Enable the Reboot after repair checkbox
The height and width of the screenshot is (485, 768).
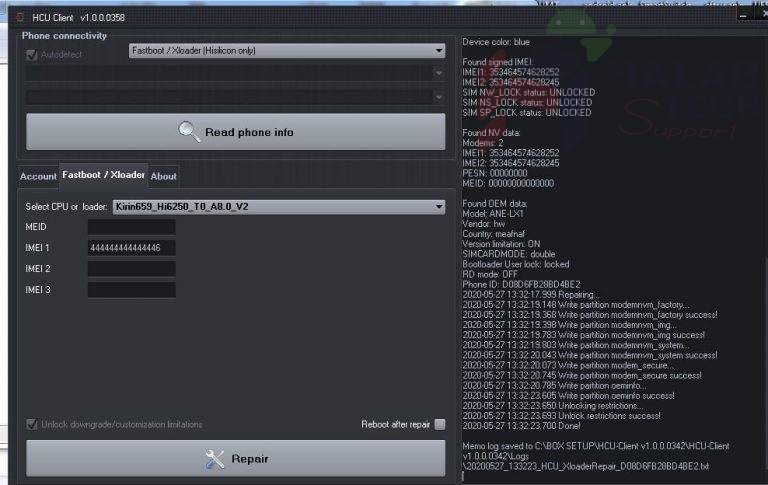[x=440, y=424]
